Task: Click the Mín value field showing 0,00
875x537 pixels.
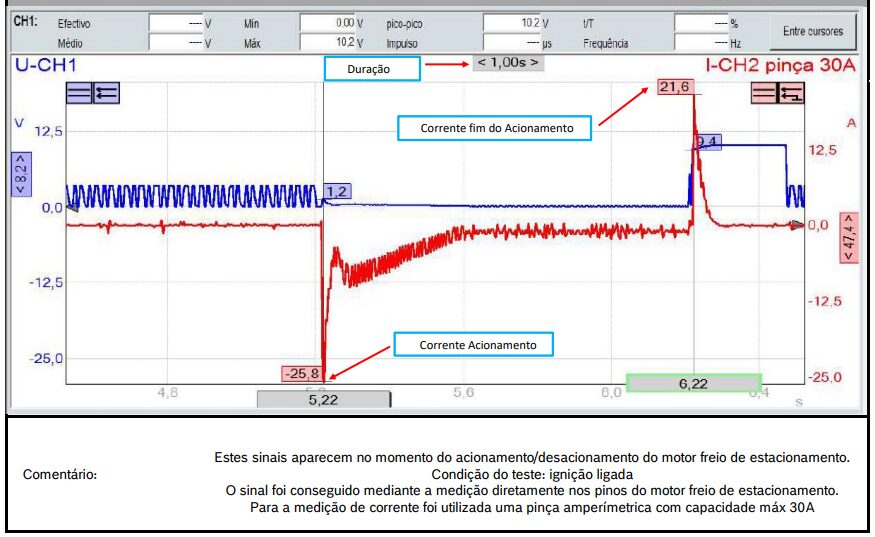Action: tap(327, 21)
